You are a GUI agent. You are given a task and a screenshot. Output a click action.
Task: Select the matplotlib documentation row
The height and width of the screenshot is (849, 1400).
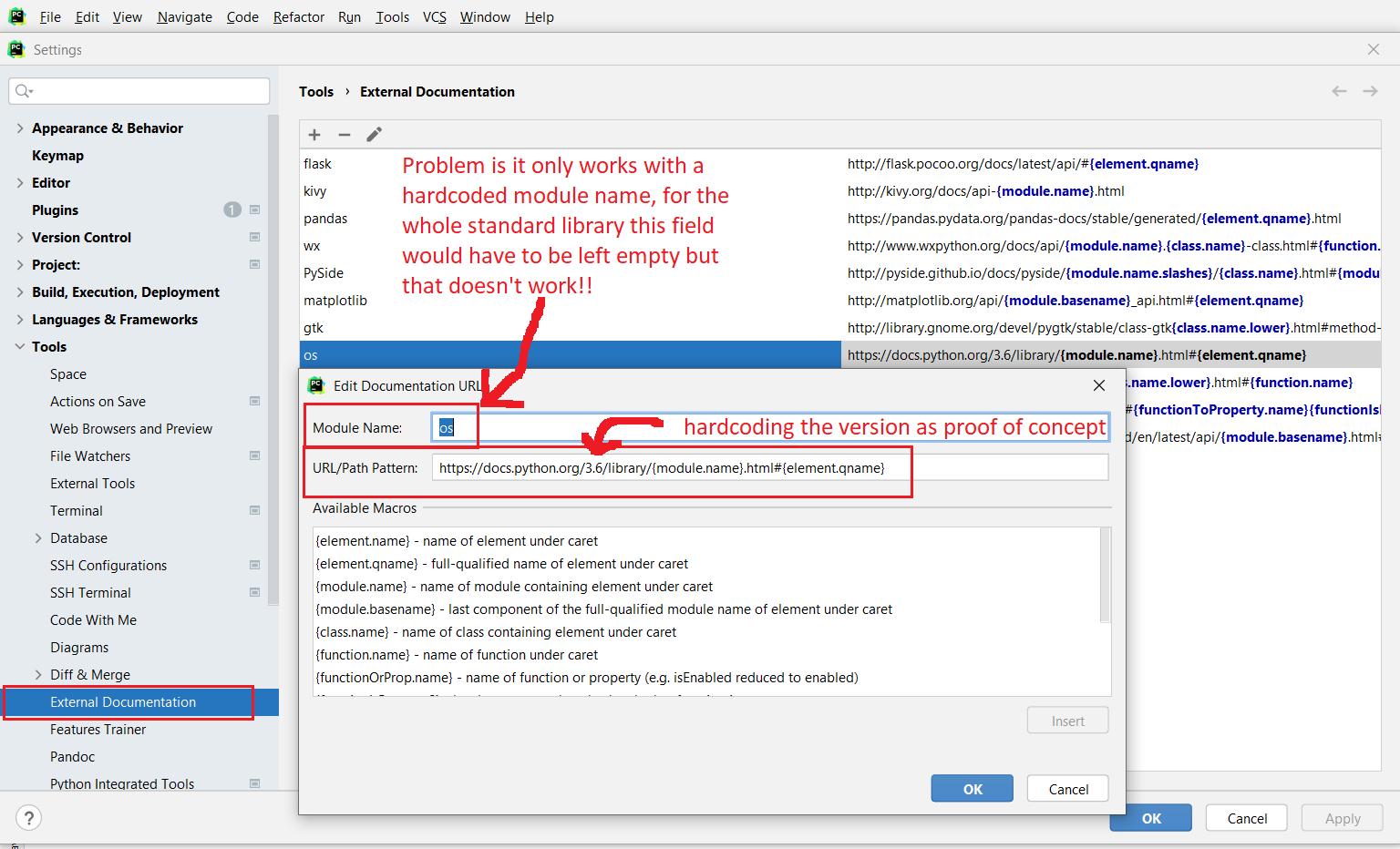click(x=840, y=301)
